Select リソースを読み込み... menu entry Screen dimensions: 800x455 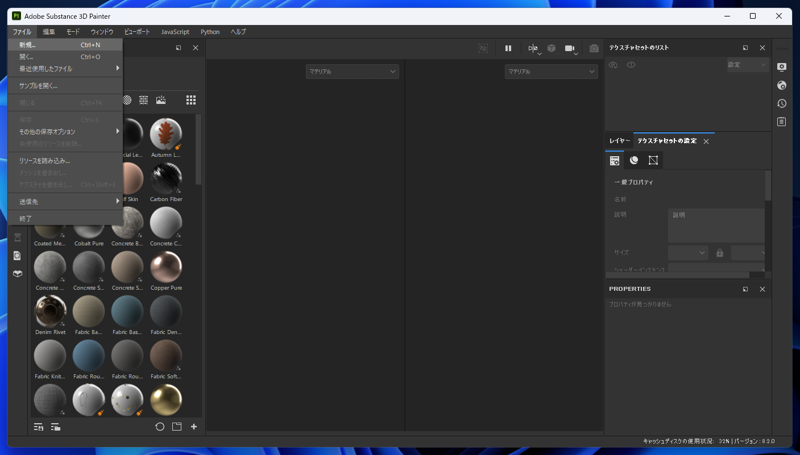coord(65,161)
